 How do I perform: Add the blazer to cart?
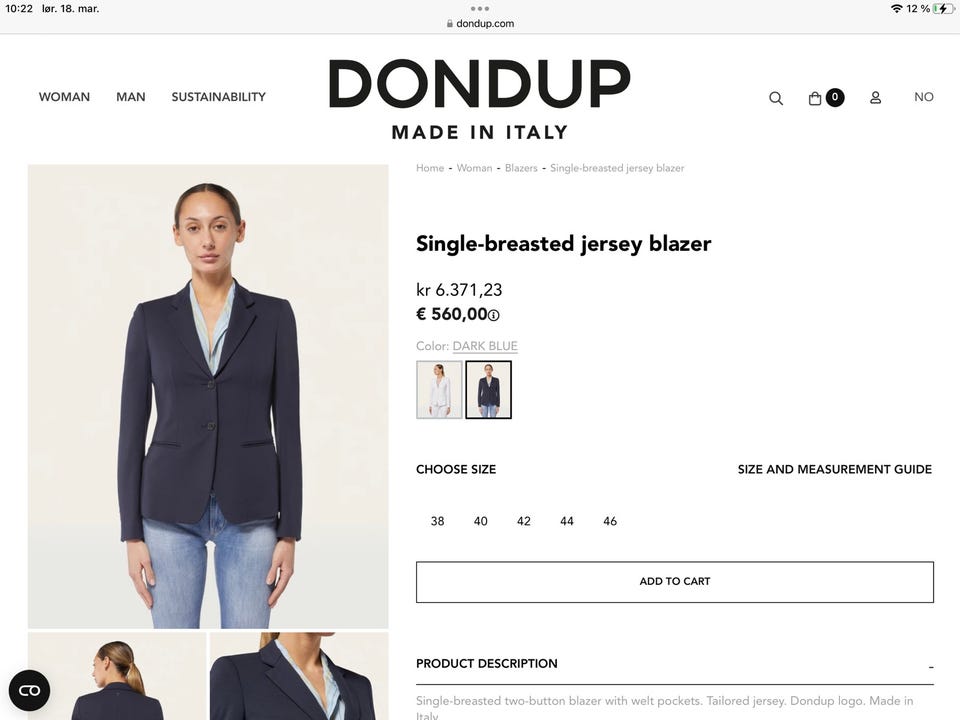tap(675, 582)
